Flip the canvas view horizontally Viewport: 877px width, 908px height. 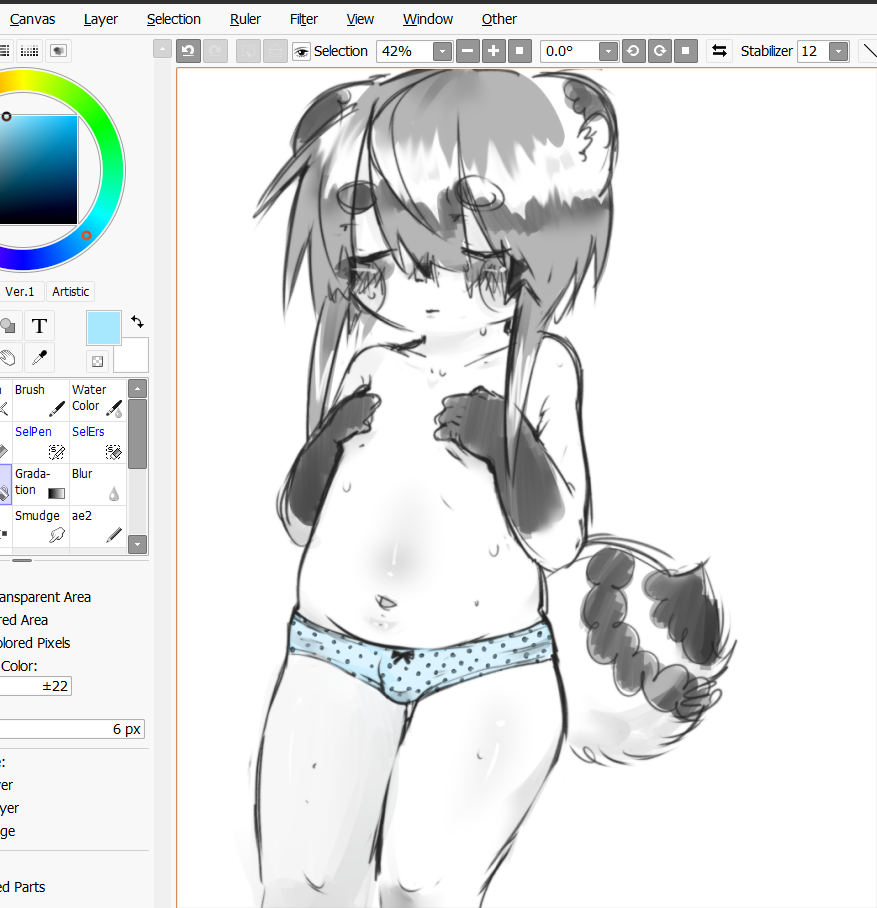pyautogui.click(x=718, y=51)
